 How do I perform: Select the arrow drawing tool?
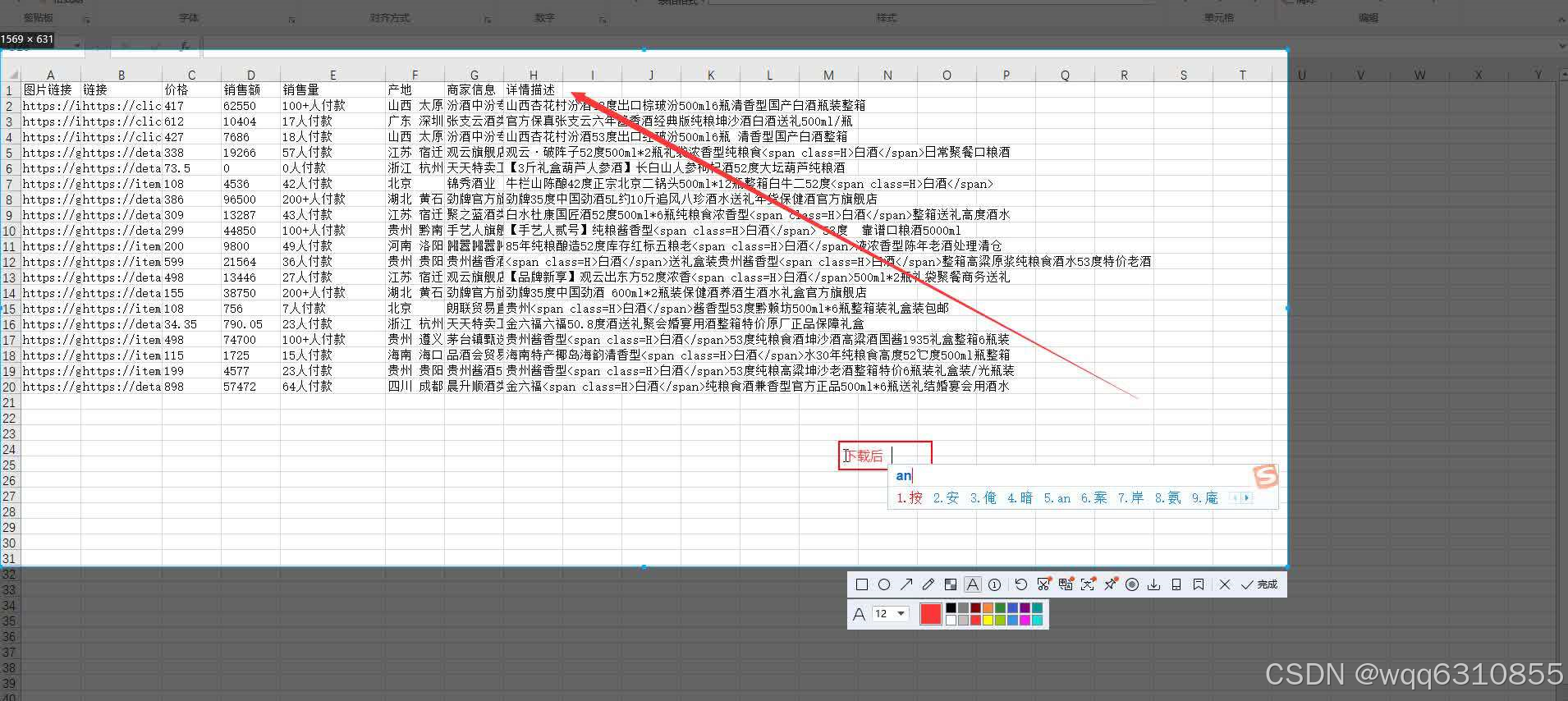pyautogui.click(x=906, y=584)
